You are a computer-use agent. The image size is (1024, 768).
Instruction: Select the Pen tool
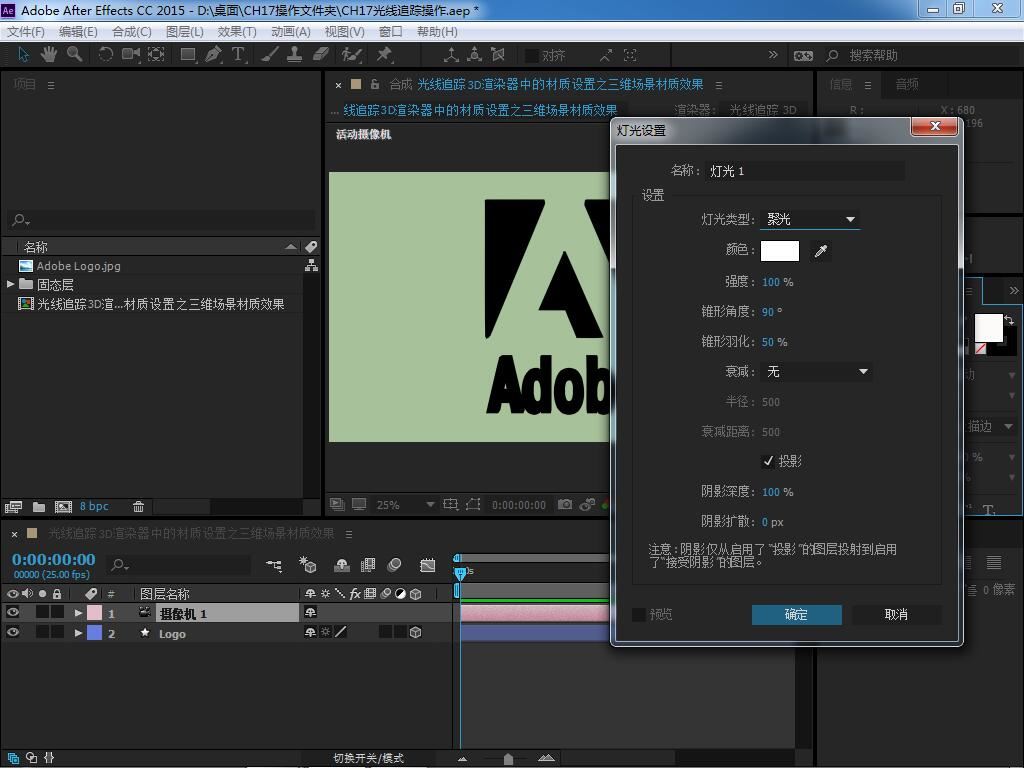point(213,55)
